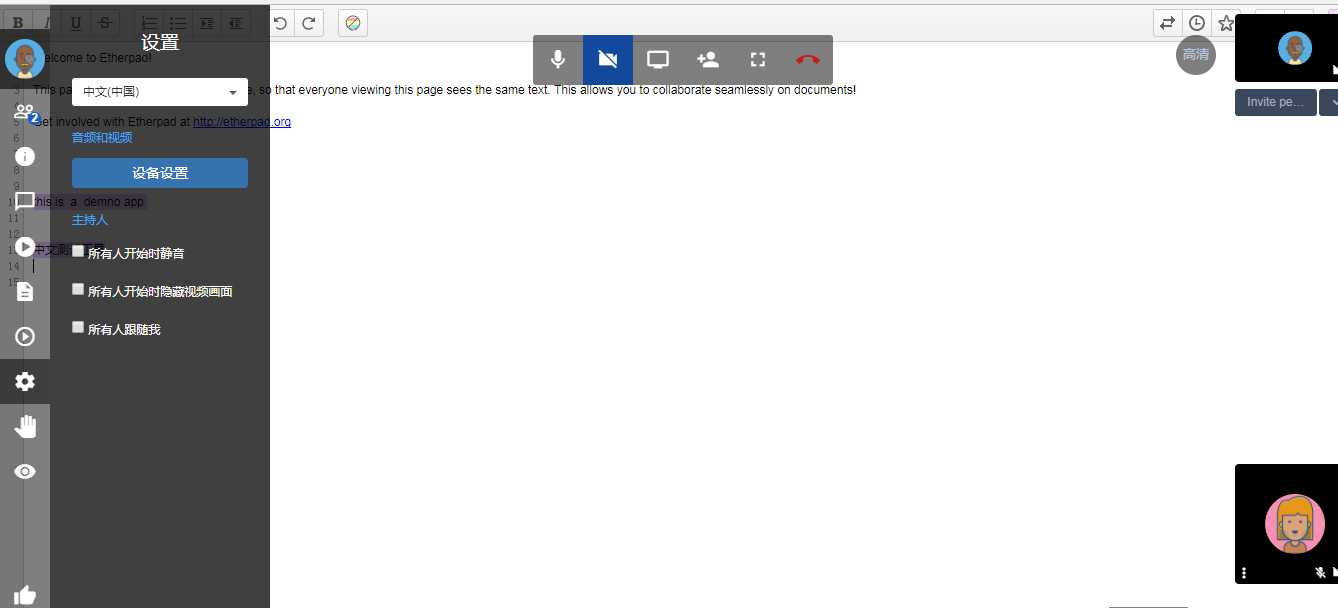Image resolution: width=1338 pixels, height=608 pixels.
Task: Toggle the camera off button
Action: coord(608,60)
